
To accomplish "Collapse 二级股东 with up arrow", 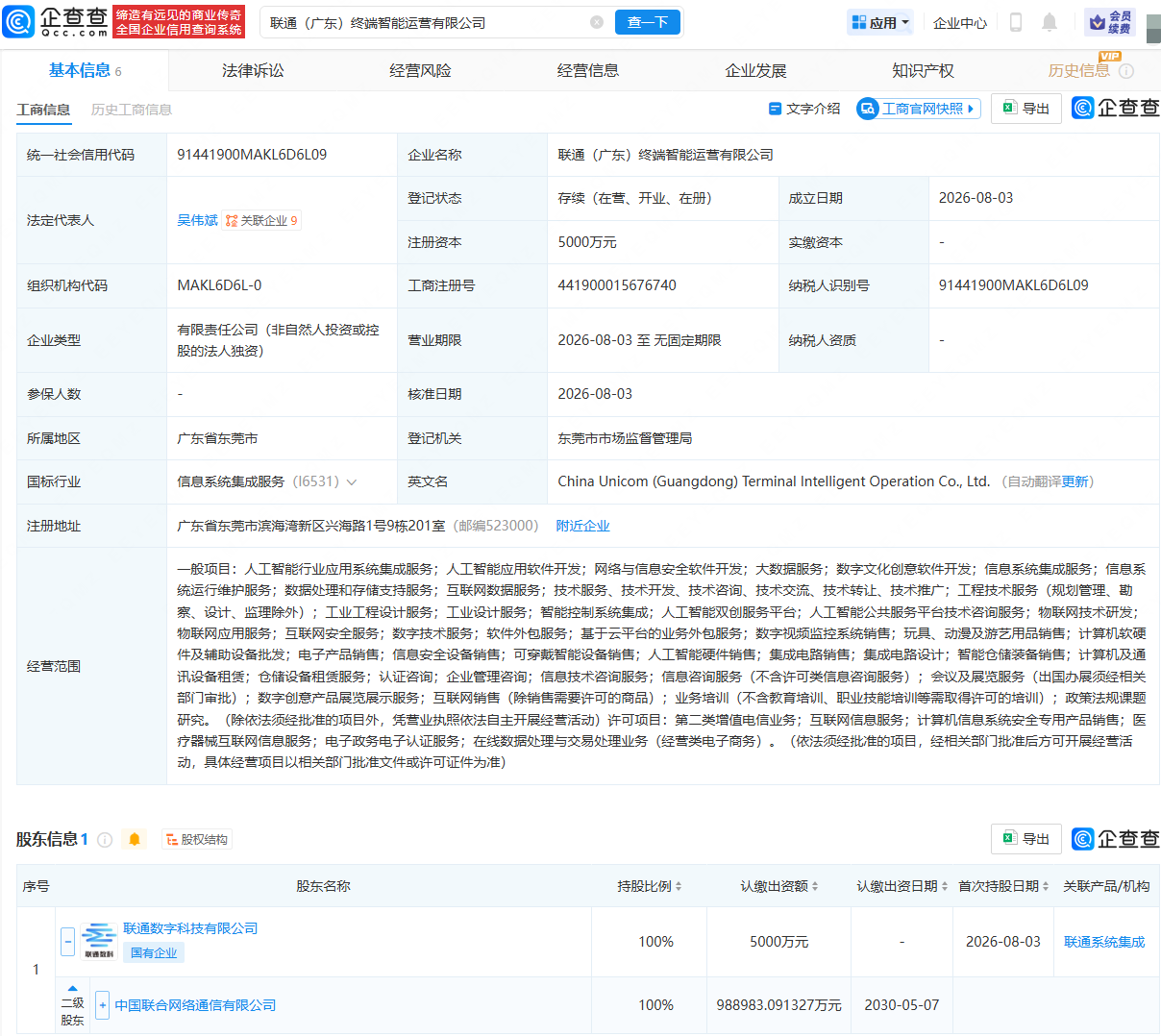I will tap(72, 989).
